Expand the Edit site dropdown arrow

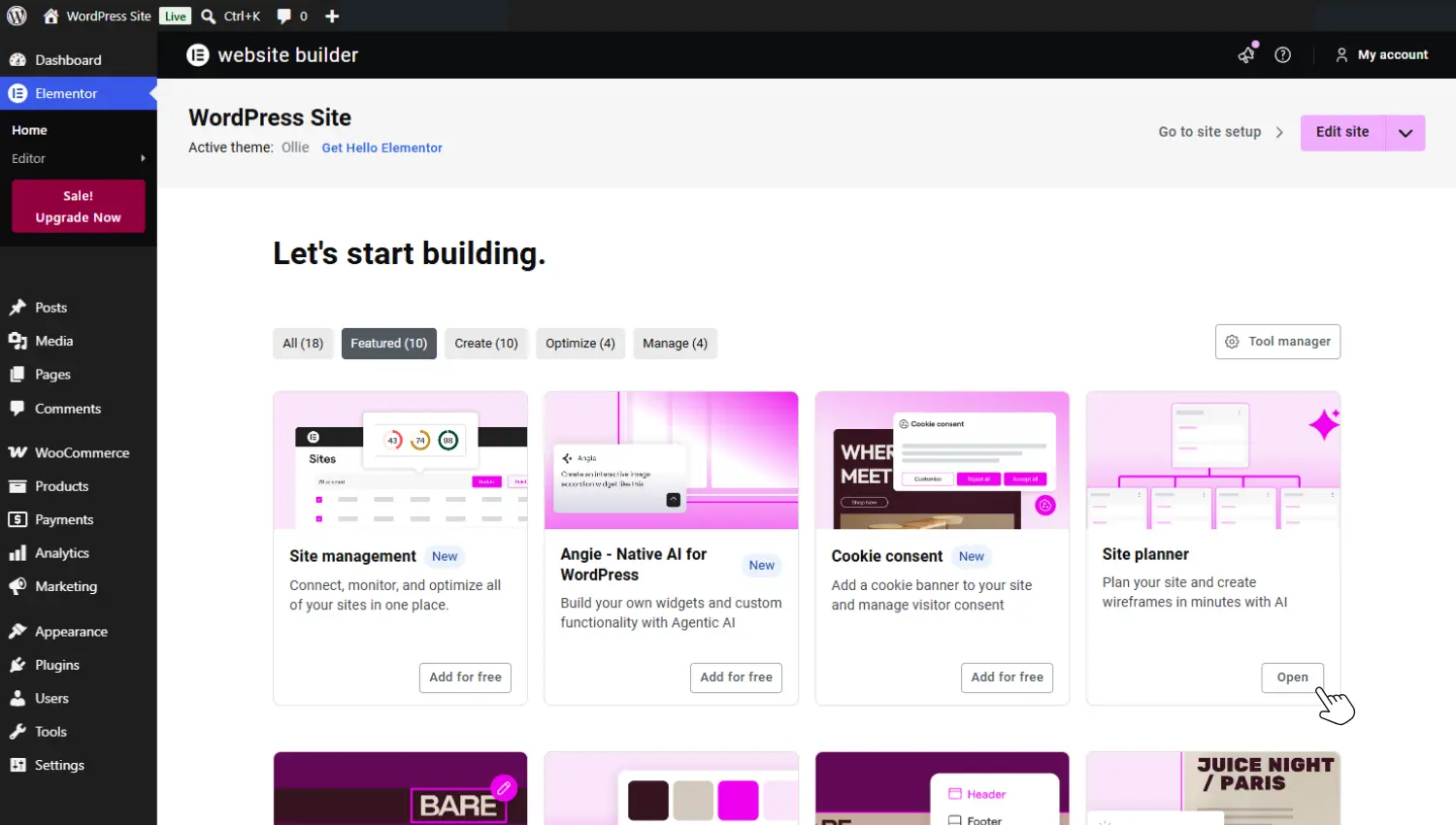click(x=1406, y=133)
